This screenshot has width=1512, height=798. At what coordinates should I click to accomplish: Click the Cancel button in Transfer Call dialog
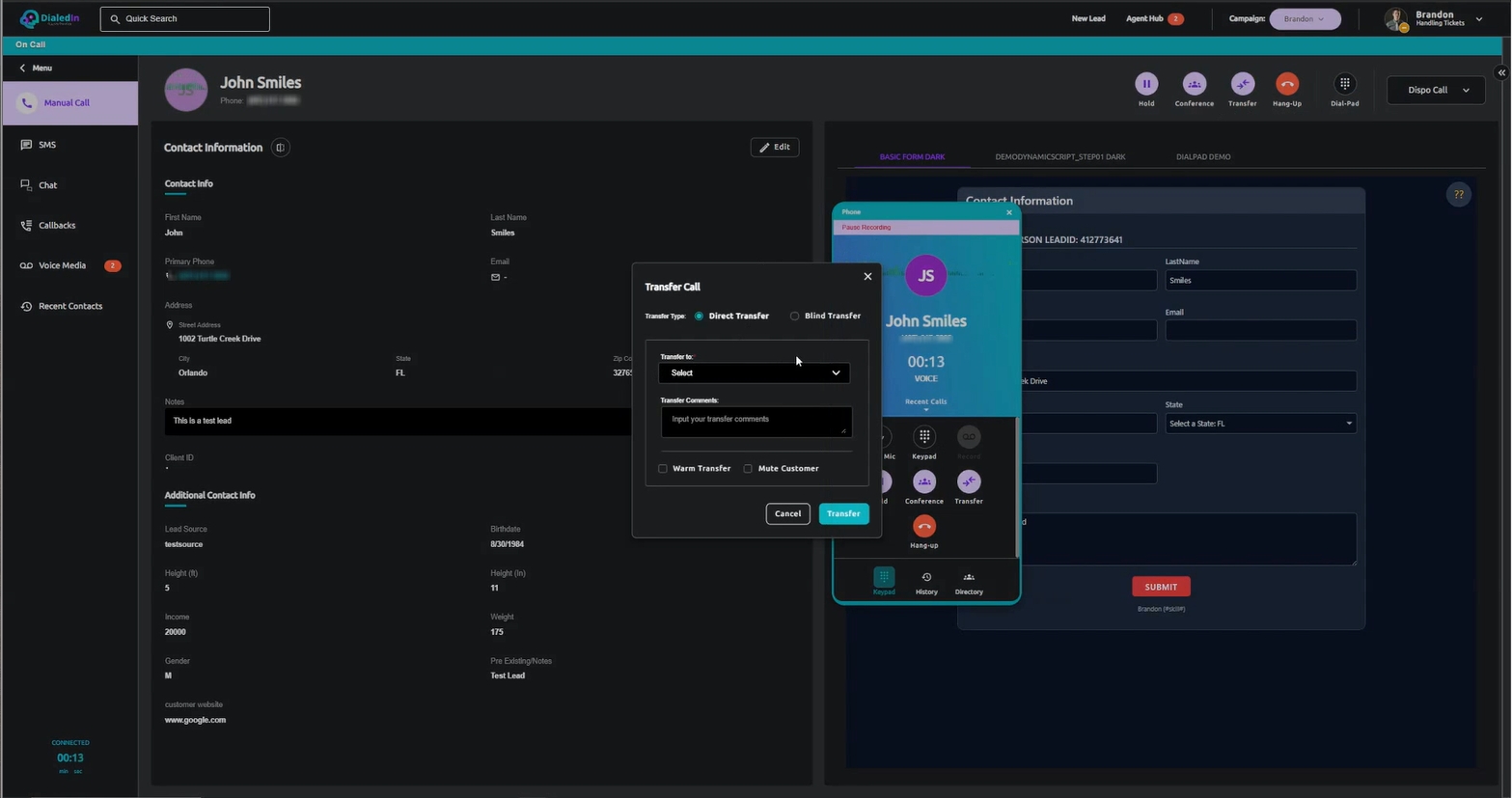tap(787, 514)
